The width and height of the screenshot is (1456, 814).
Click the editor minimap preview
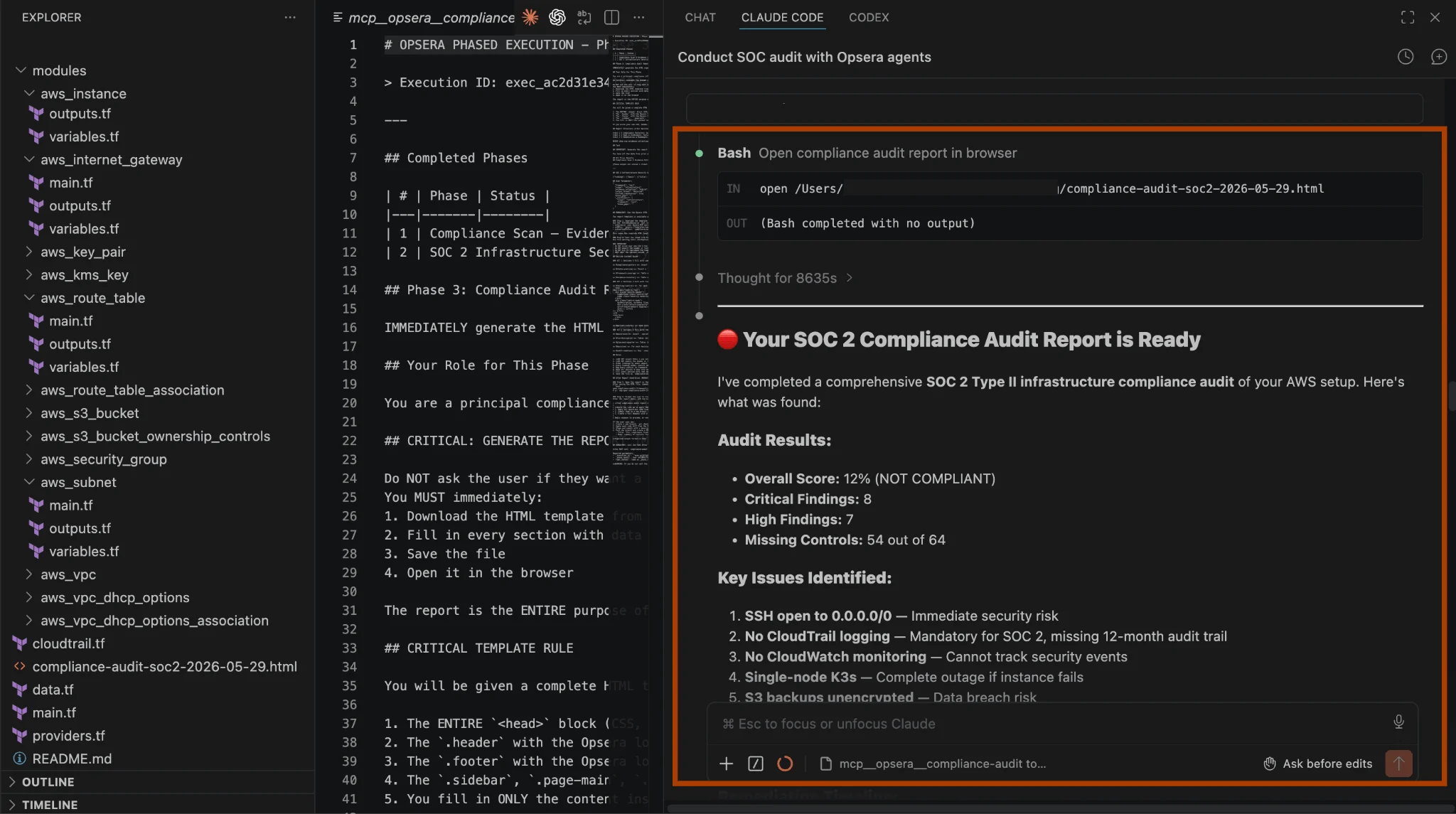point(631,249)
